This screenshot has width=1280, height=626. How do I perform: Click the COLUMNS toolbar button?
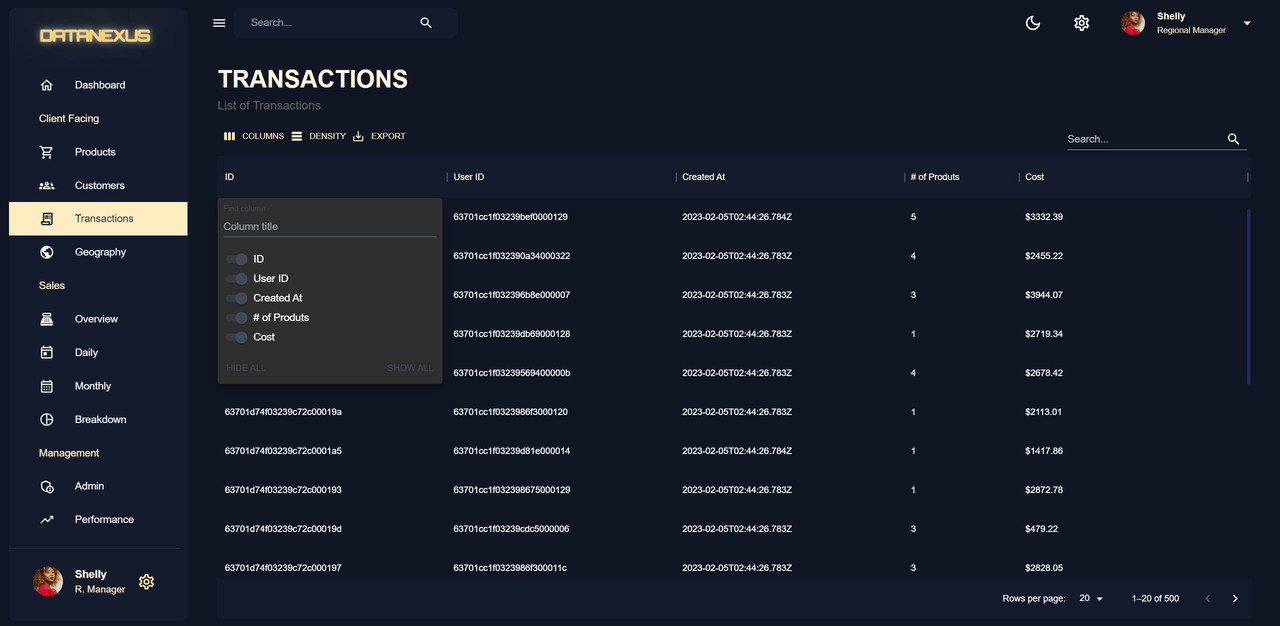253,136
